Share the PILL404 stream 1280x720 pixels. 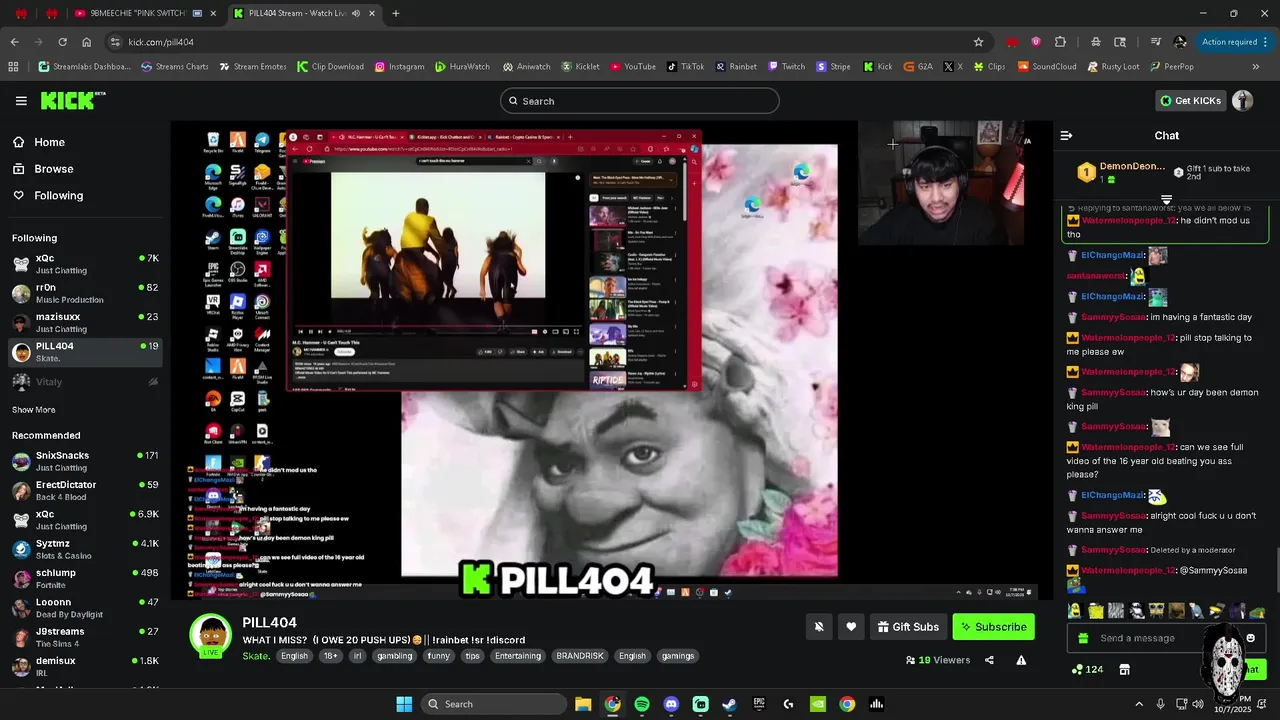(989, 660)
